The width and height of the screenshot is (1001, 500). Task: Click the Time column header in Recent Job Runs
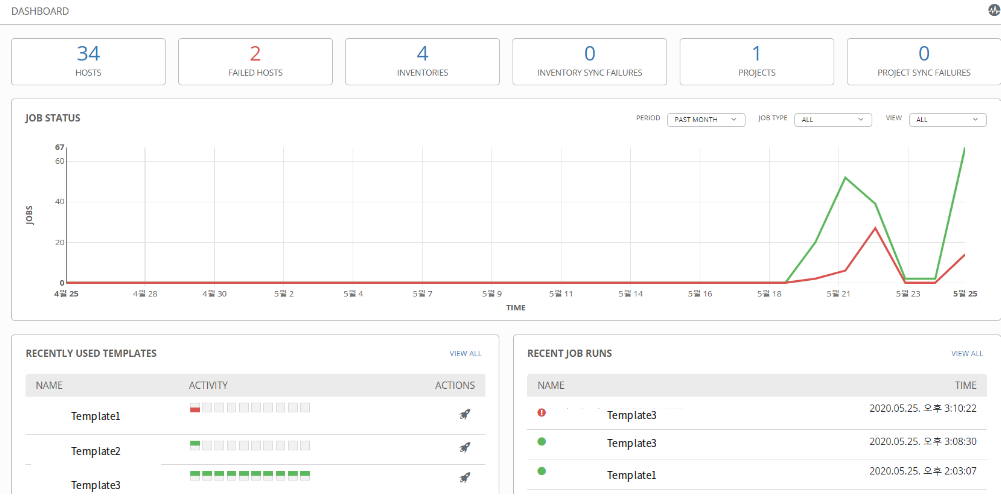[966, 385]
